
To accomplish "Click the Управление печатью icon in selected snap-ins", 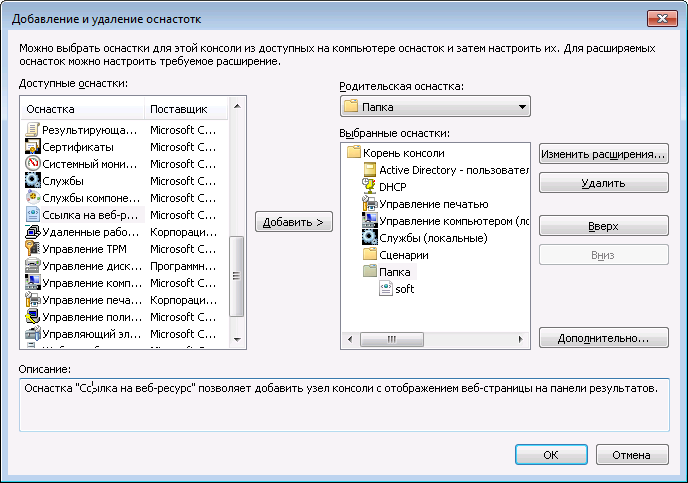I will (369, 204).
